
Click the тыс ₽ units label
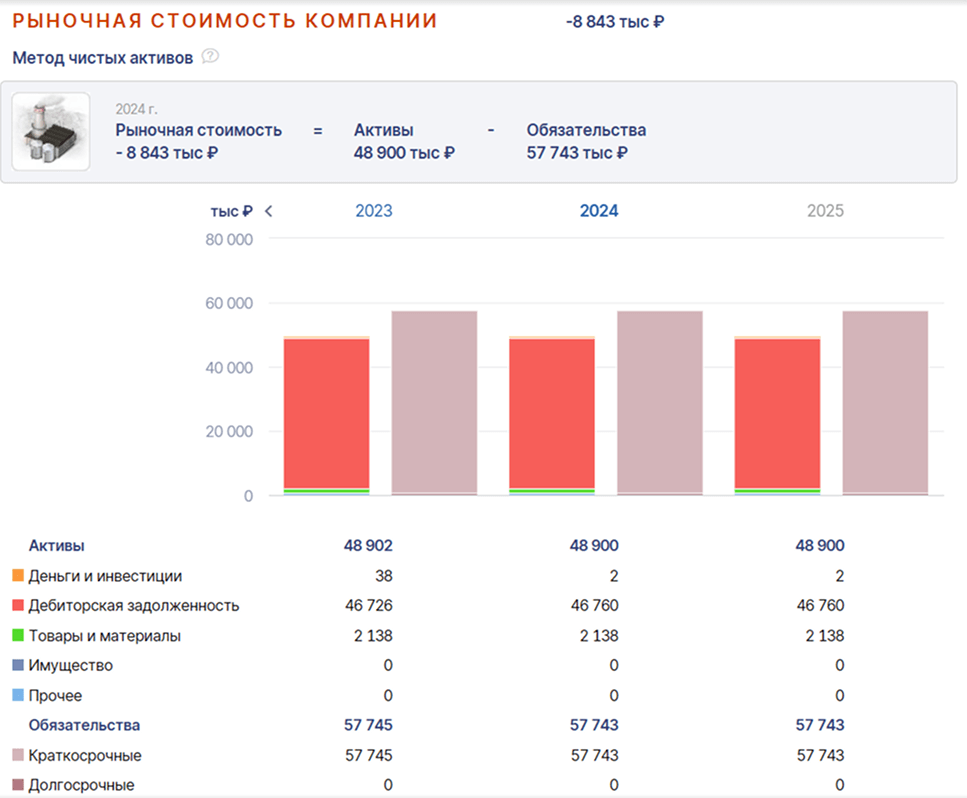pyautogui.click(x=231, y=212)
